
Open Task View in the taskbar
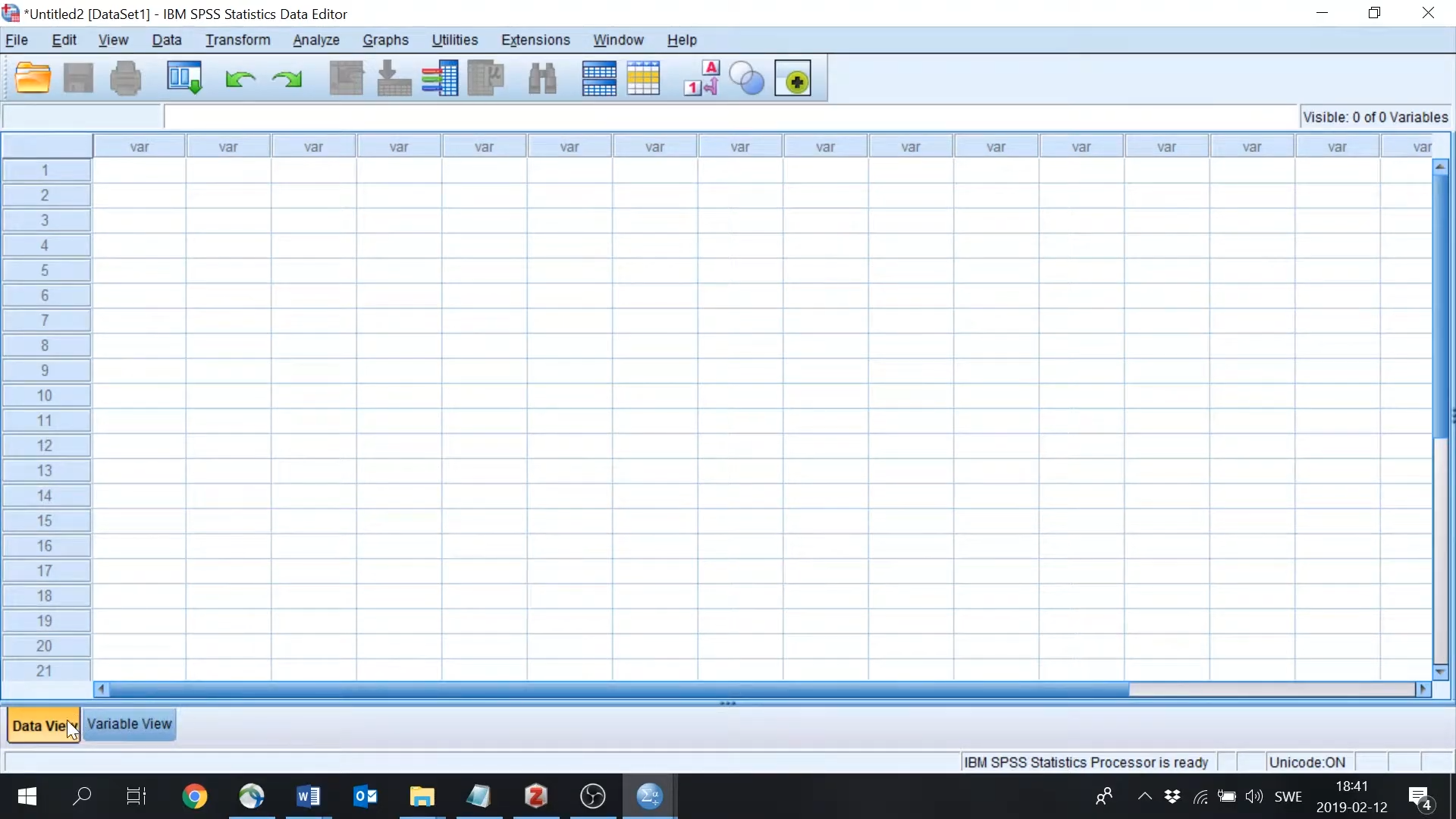tap(137, 796)
